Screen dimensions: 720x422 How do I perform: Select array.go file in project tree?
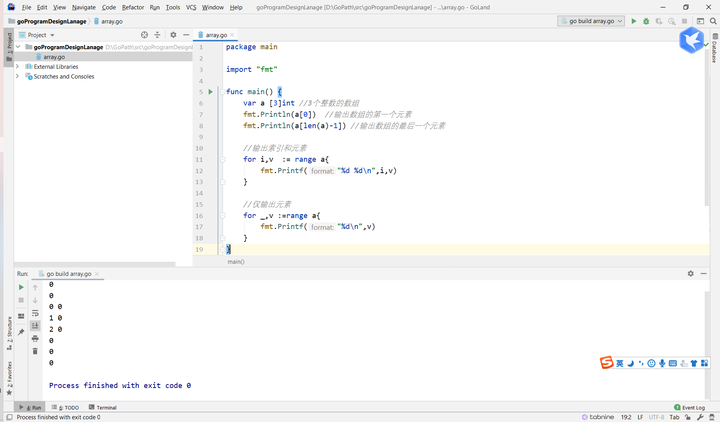[x=54, y=57]
